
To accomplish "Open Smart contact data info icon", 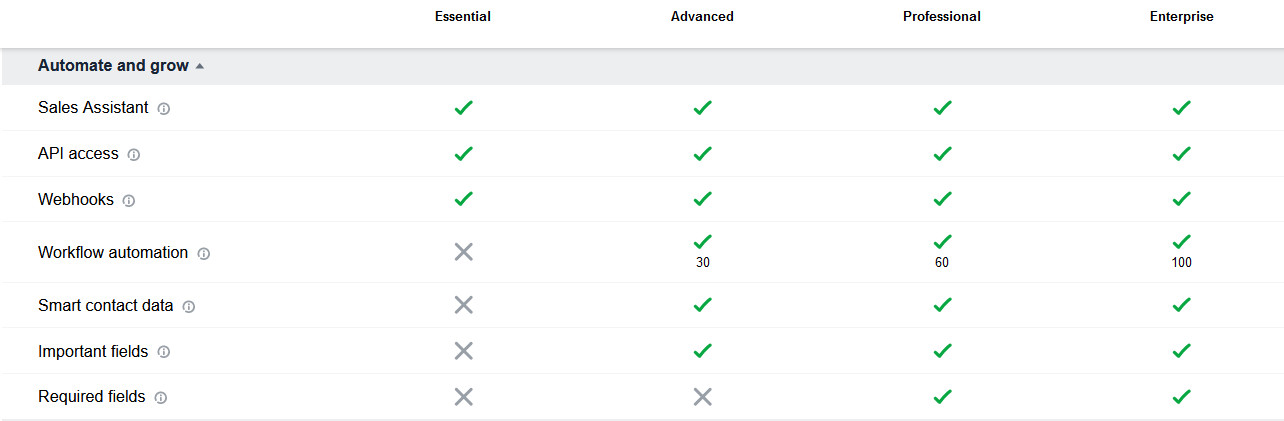I will 189,307.
